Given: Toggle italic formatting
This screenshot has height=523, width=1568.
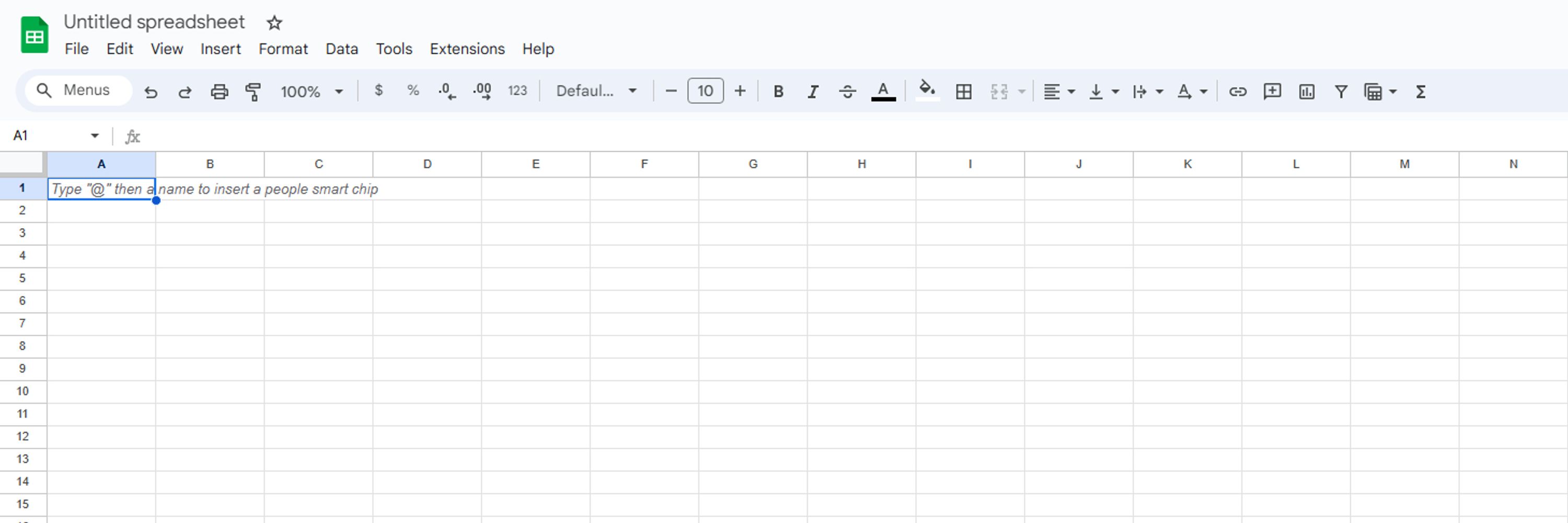Looking at the screenshot, I should pyautogui.click(x=813, y=92).
